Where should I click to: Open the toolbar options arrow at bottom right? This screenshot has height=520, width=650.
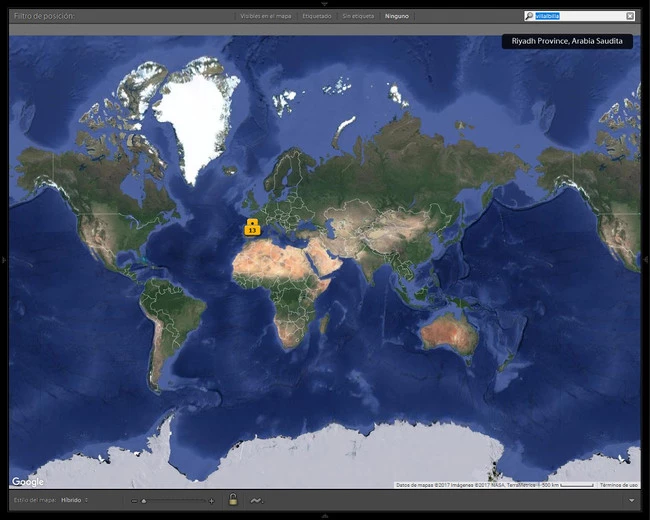(632, 500)
